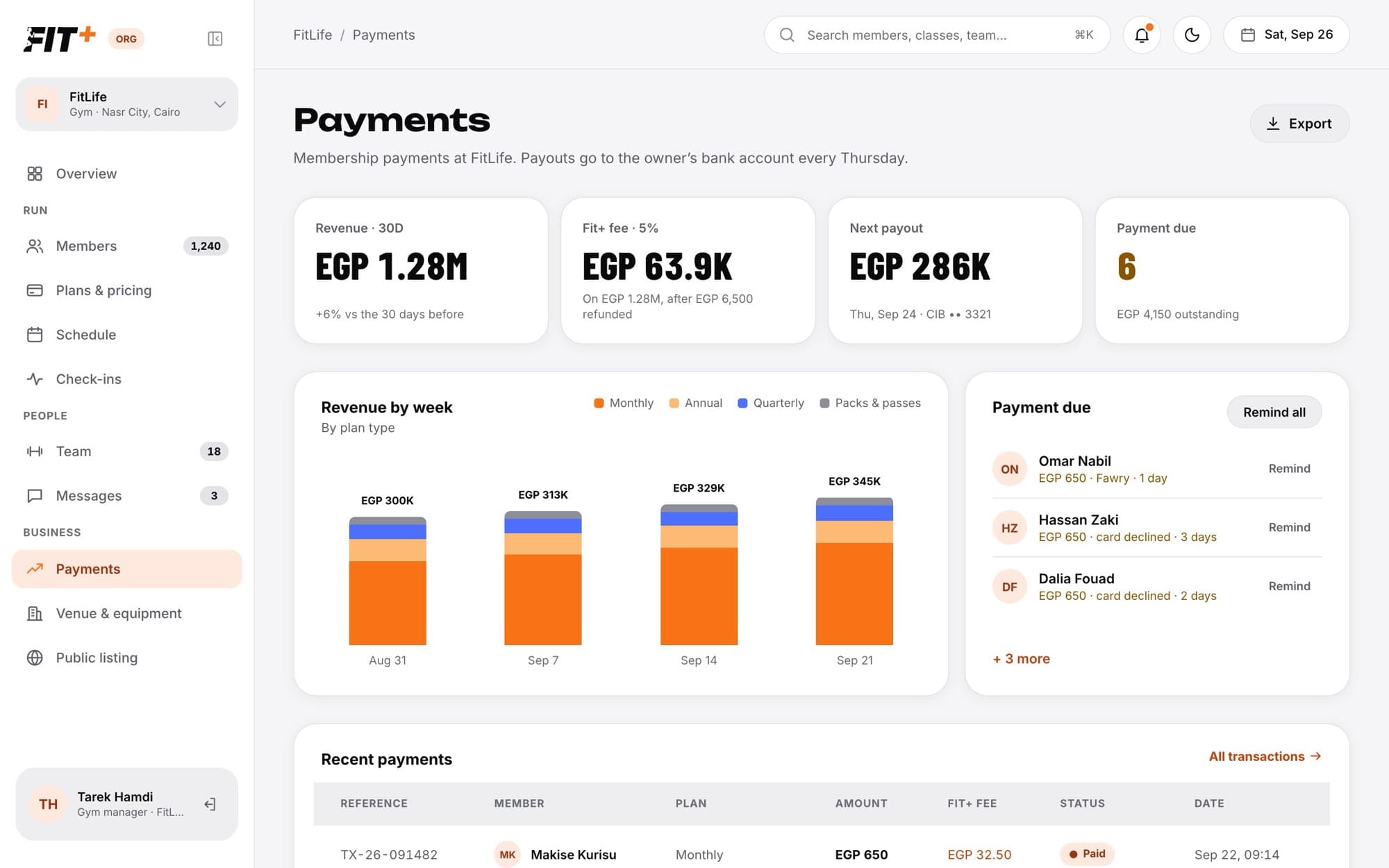This screenshot has width=1389, height=868.
Task: Click the Payments breadcrumb
Action: click(383, 35)
